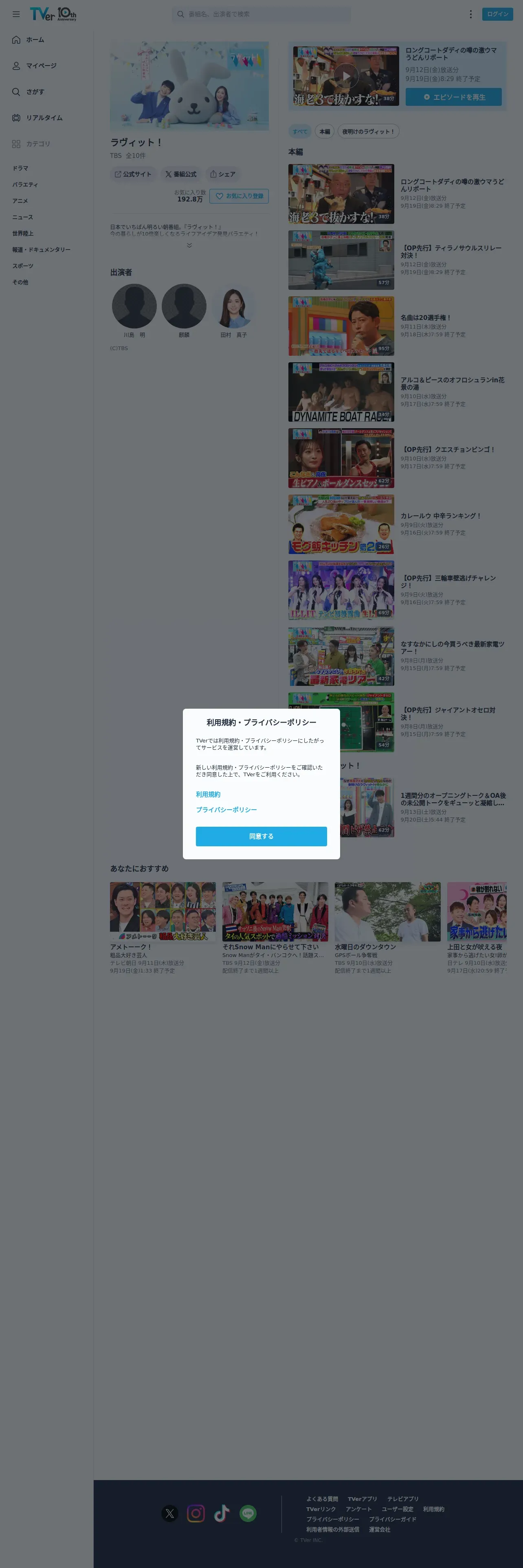Open ジャイアントオセロ対決！ episode title
Image resolution: width=523 pixels, height=1568 pixels.
pyautogui.click(x=448, y=714)
